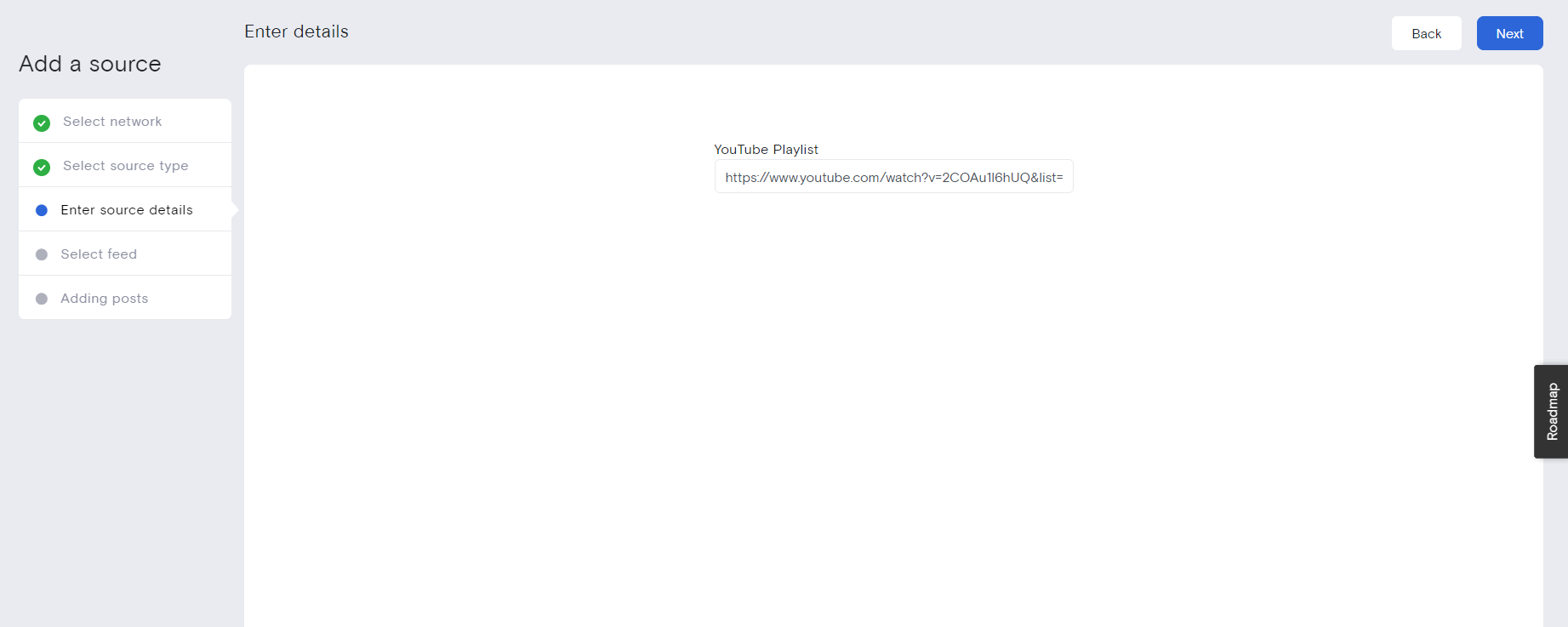Click the 'YouTube Playlist' field label
Viewport: 1568px width, 627px height.
point(766,149)
